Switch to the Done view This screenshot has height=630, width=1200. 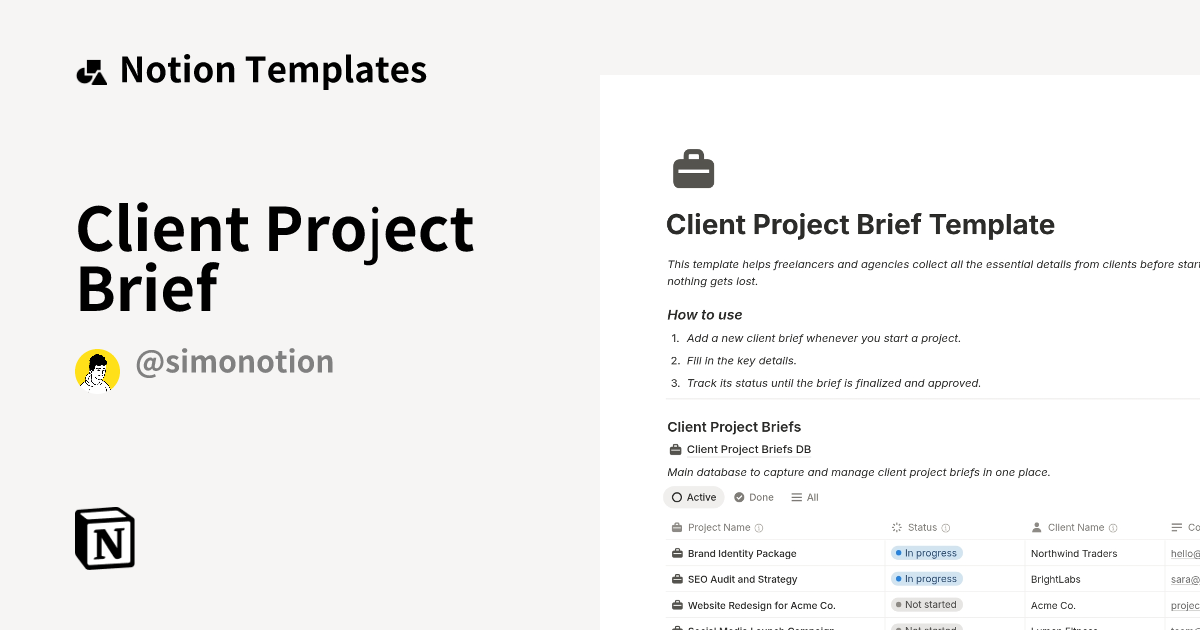point(753,497)
